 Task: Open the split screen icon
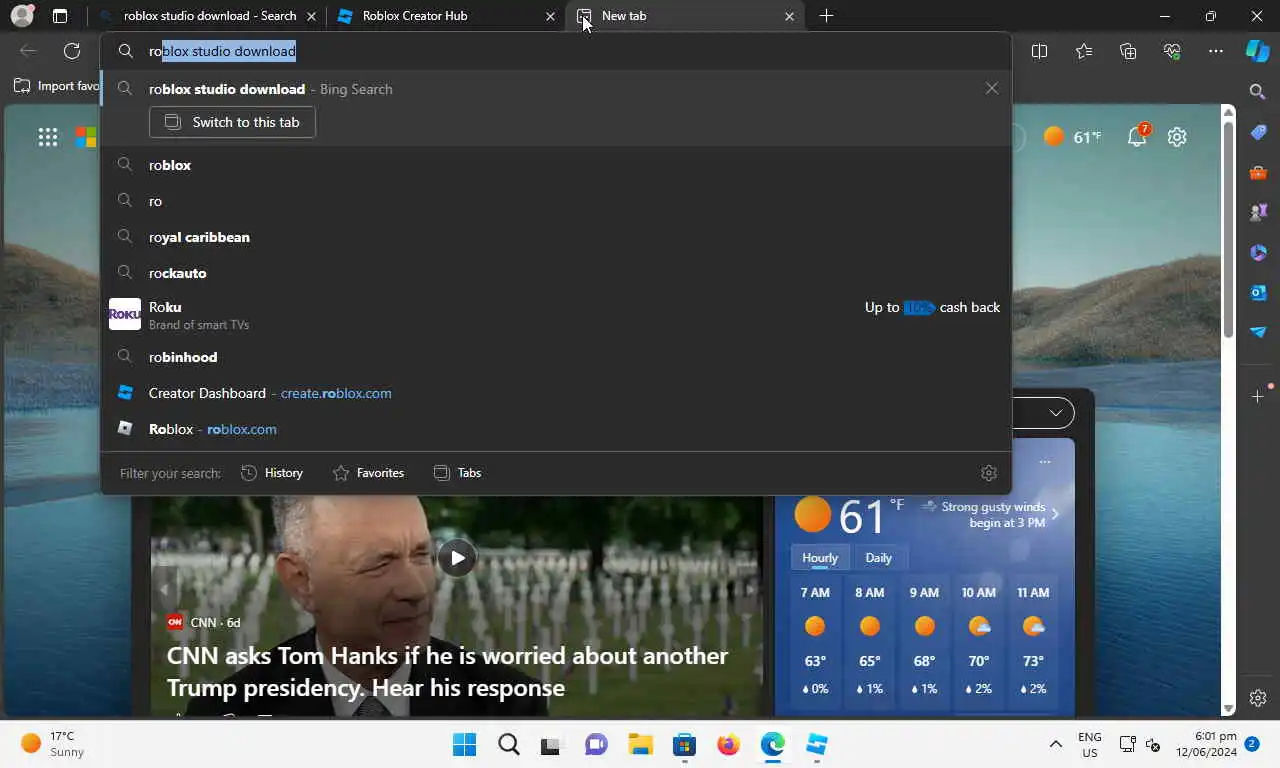pyautogui.click(x=1039, y=51)
